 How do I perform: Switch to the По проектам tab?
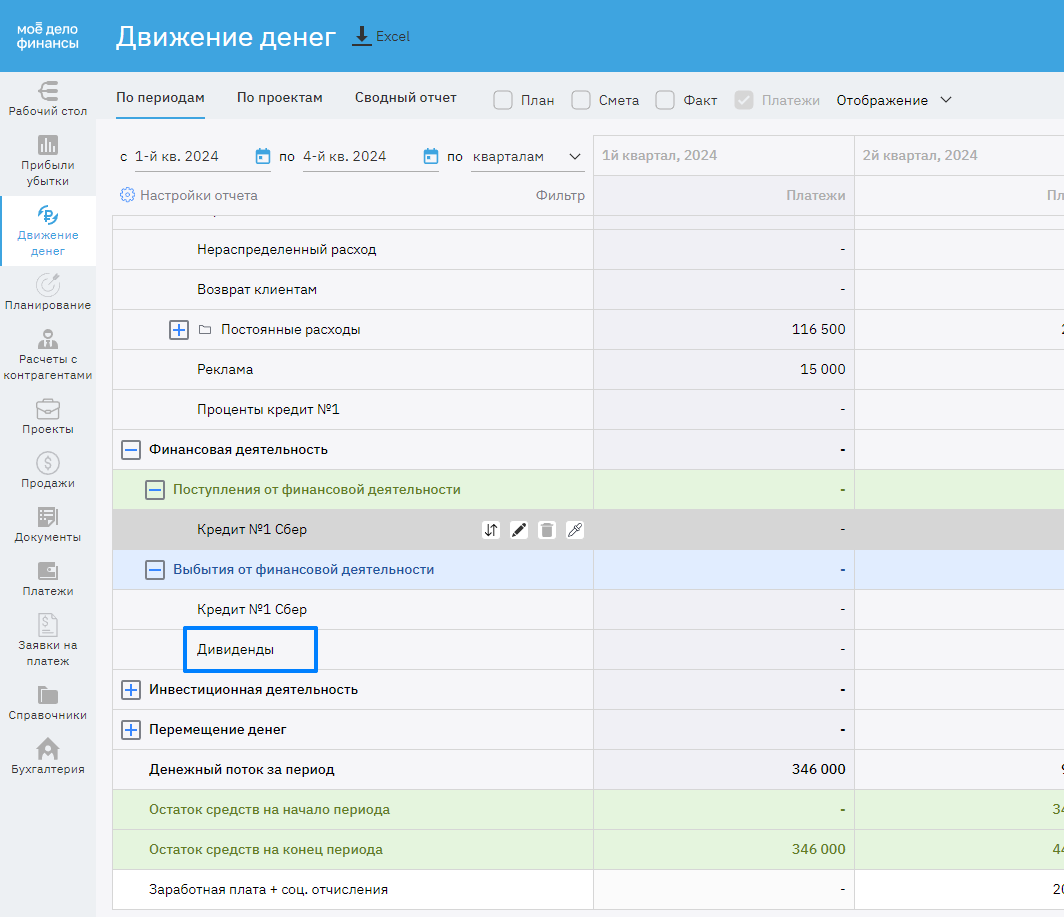(280, 98)
